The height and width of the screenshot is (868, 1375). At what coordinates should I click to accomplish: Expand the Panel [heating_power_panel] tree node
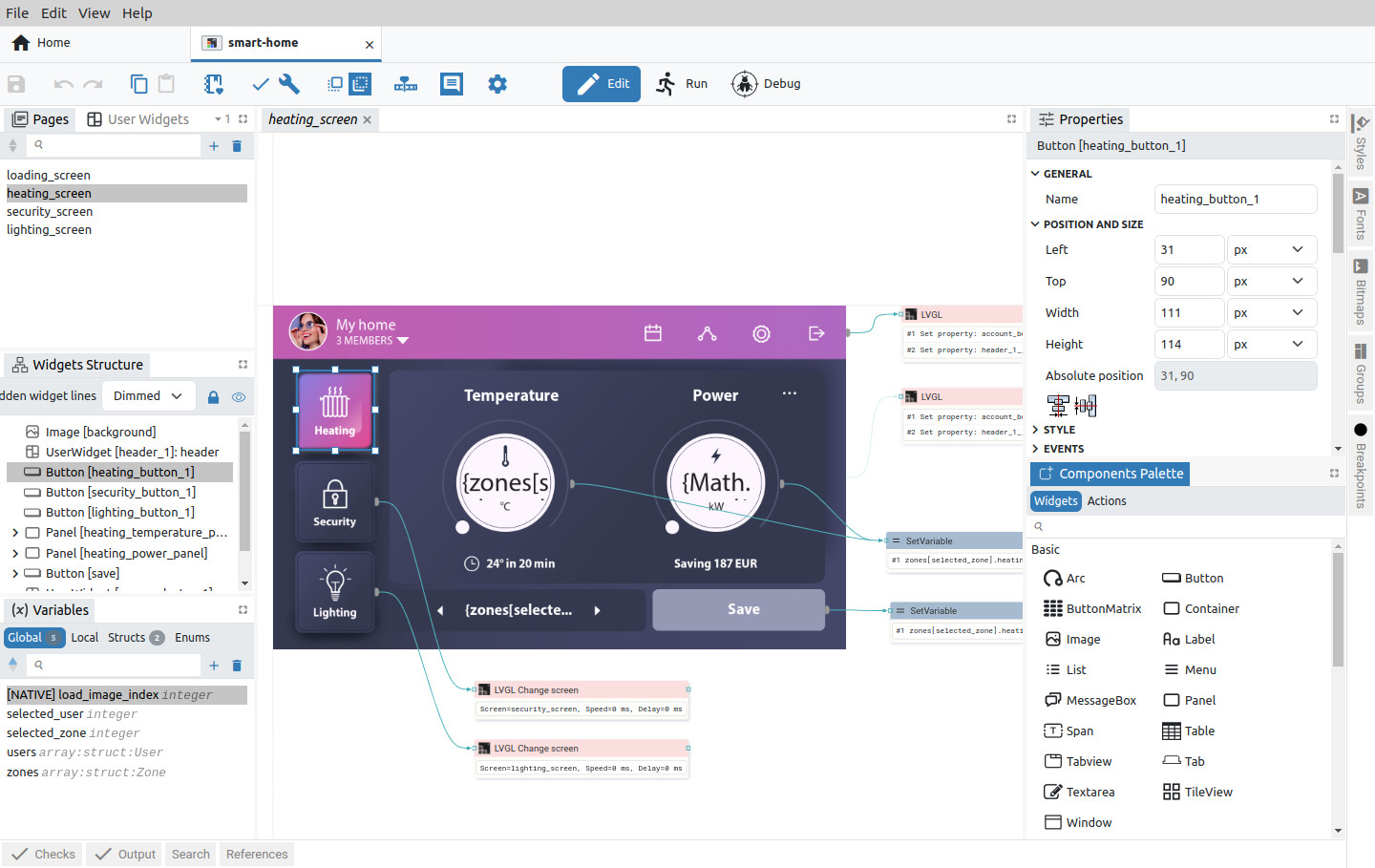(15, 553)
